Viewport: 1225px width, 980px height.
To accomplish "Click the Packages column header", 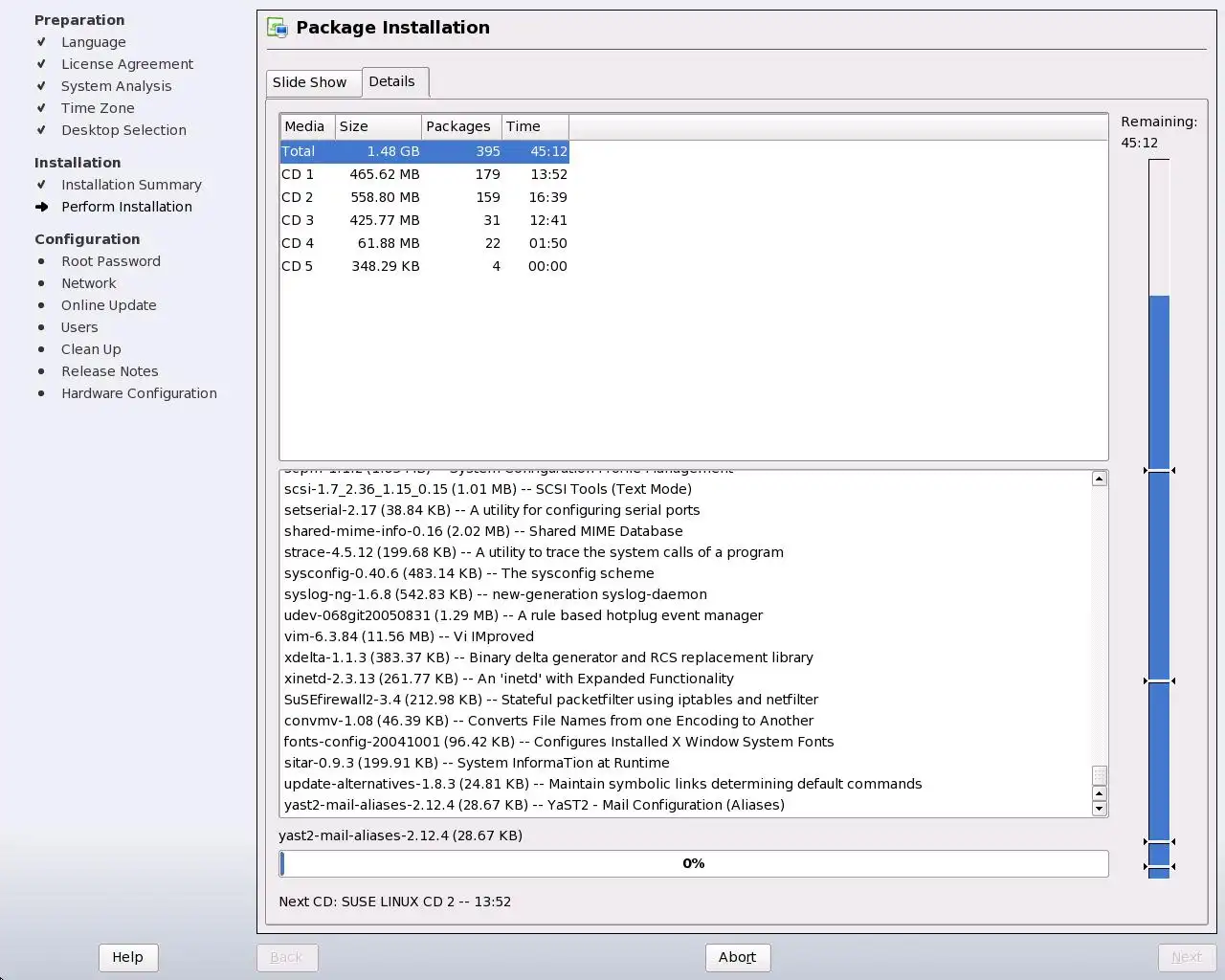I will point(461,126).
